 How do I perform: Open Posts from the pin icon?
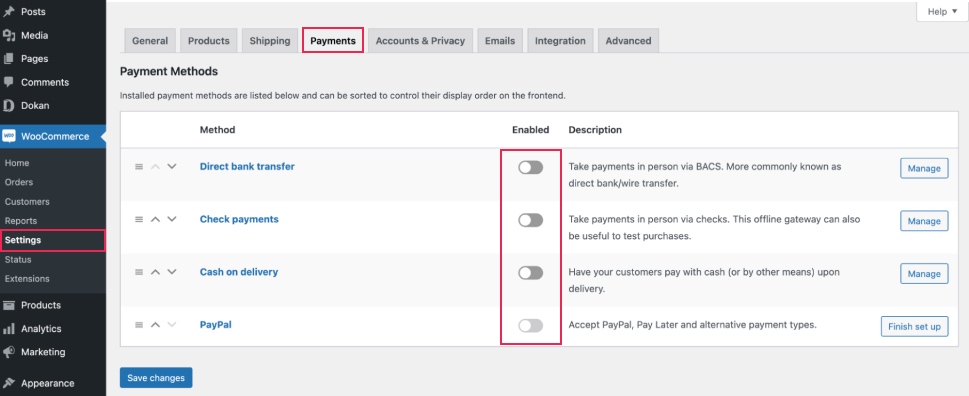pyautogui.click(x=9, y=12)
